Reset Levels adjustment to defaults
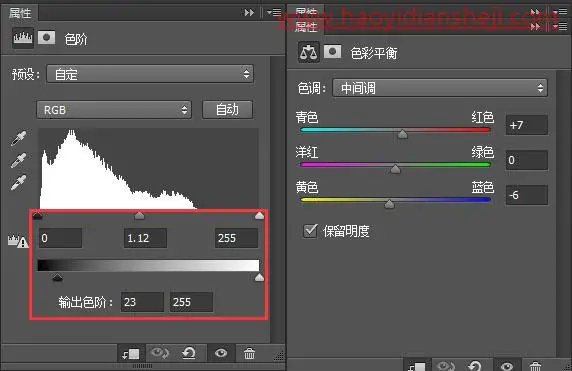 [x=189, y=353]
